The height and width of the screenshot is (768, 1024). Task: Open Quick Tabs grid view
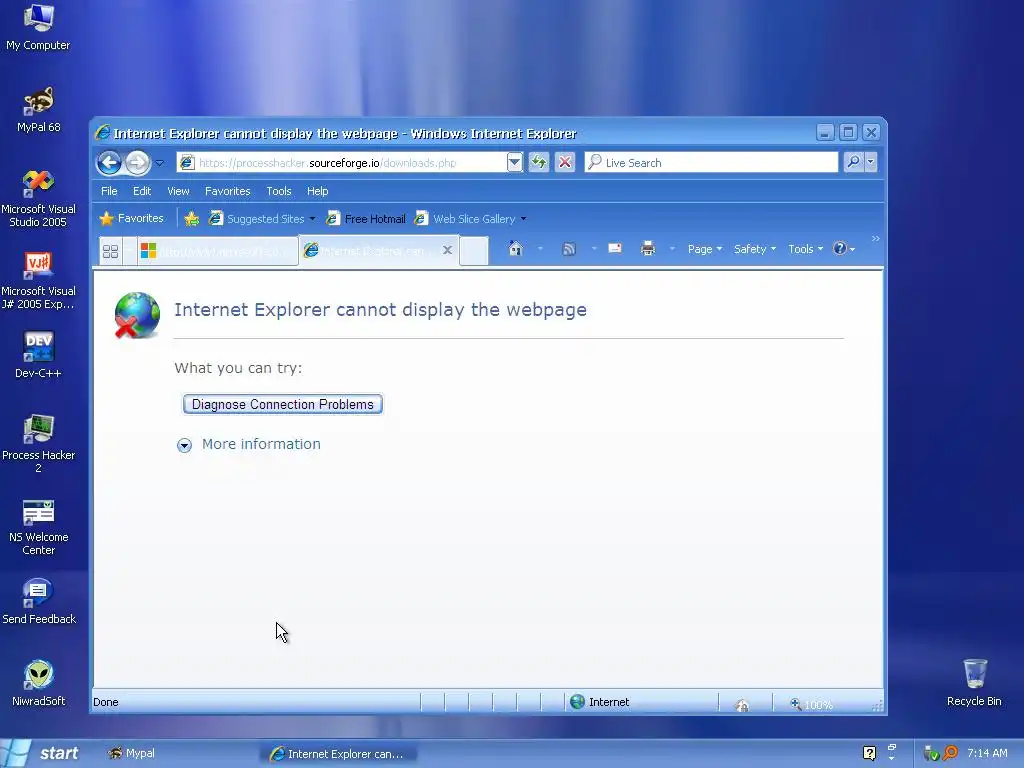pyautogui.click(x=110, y=251)
